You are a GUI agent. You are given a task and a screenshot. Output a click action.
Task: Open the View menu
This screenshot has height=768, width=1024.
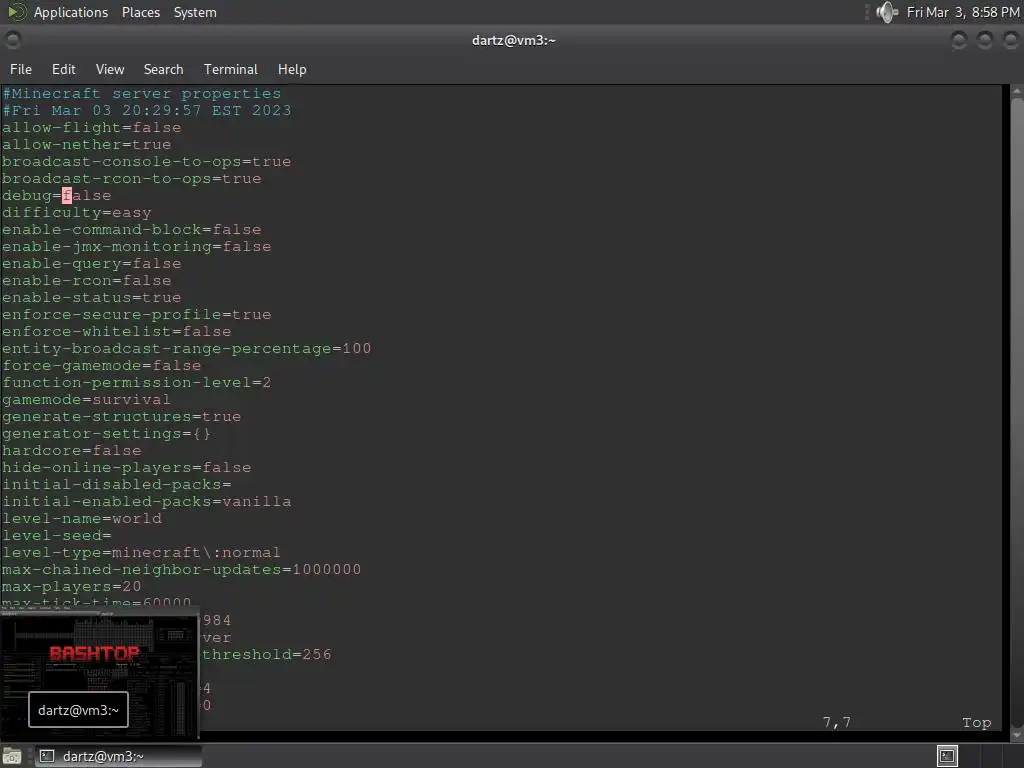pos(110,69)
